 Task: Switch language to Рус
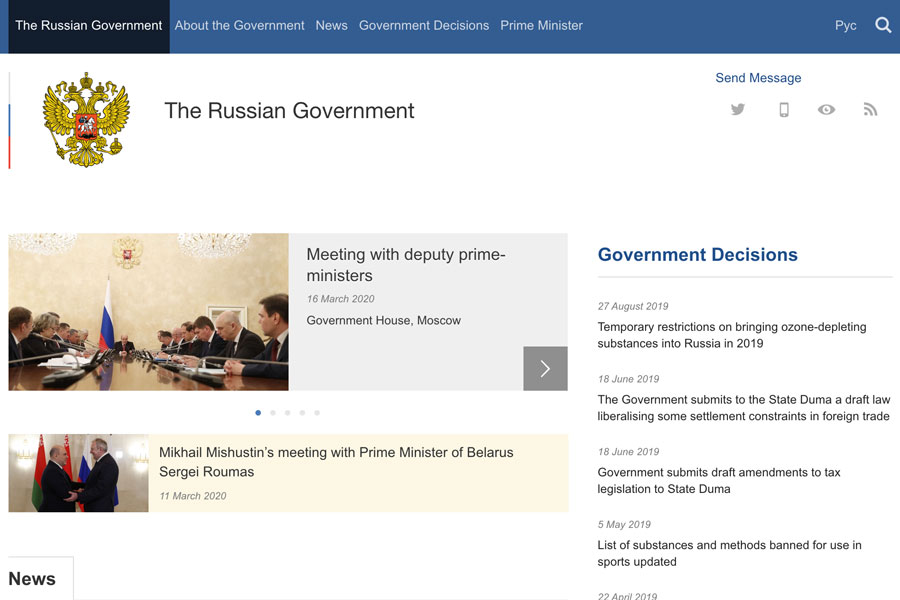[x=845, y=26]
